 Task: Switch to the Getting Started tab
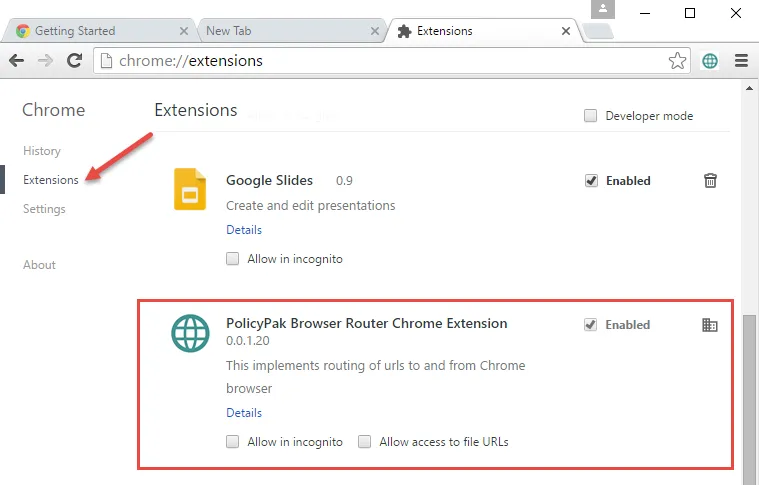click(95, 31)
